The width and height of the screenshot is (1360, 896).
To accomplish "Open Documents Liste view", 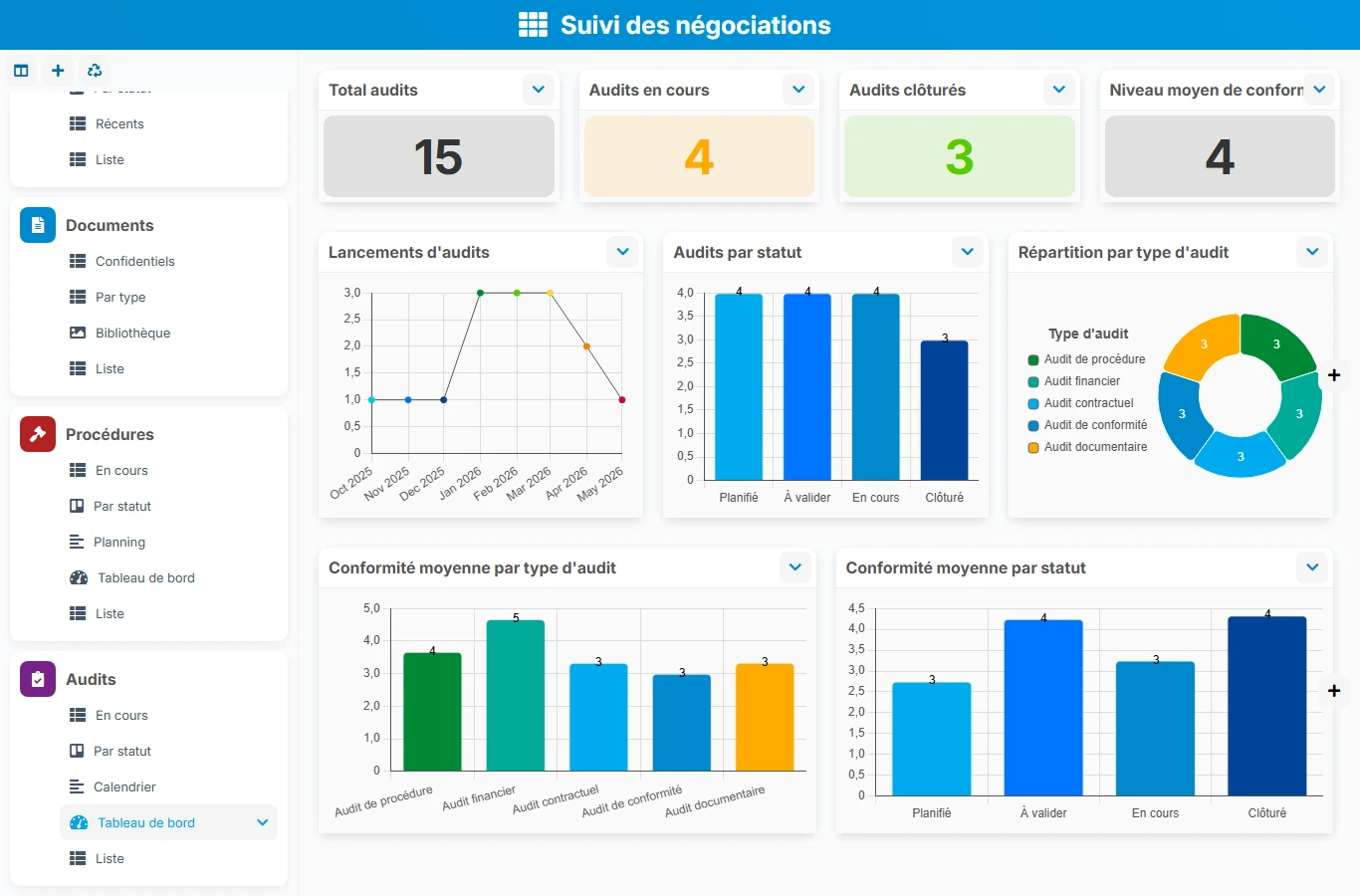I will tap(110, 368).
